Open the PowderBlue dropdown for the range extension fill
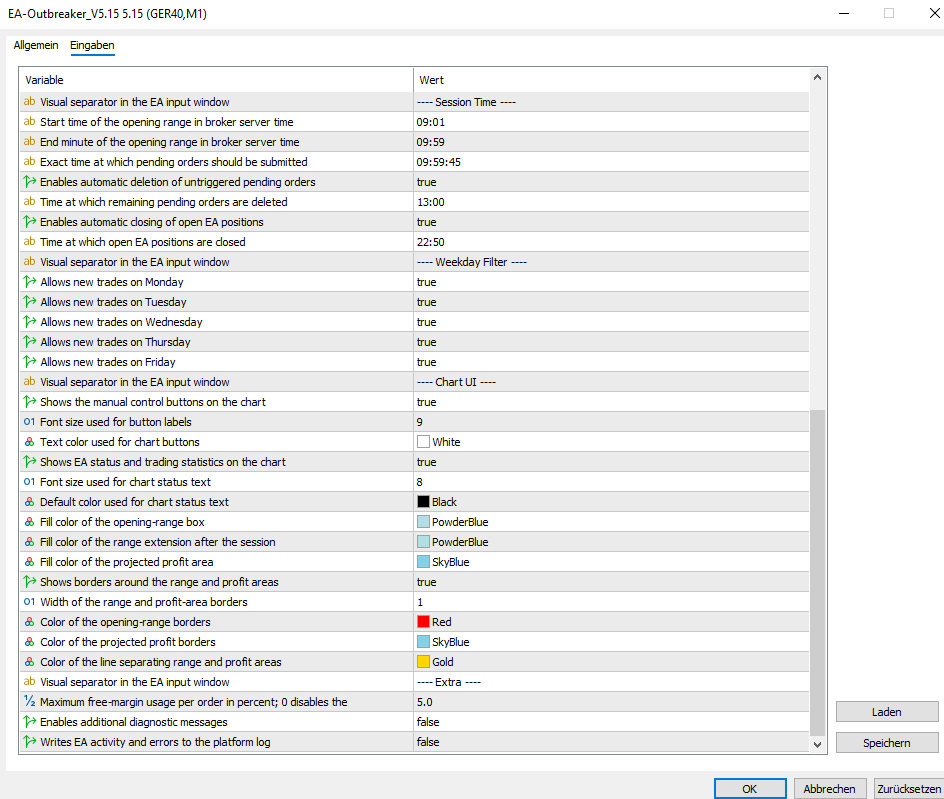This screenshot has height=799, width=944. tap(611, 542)
